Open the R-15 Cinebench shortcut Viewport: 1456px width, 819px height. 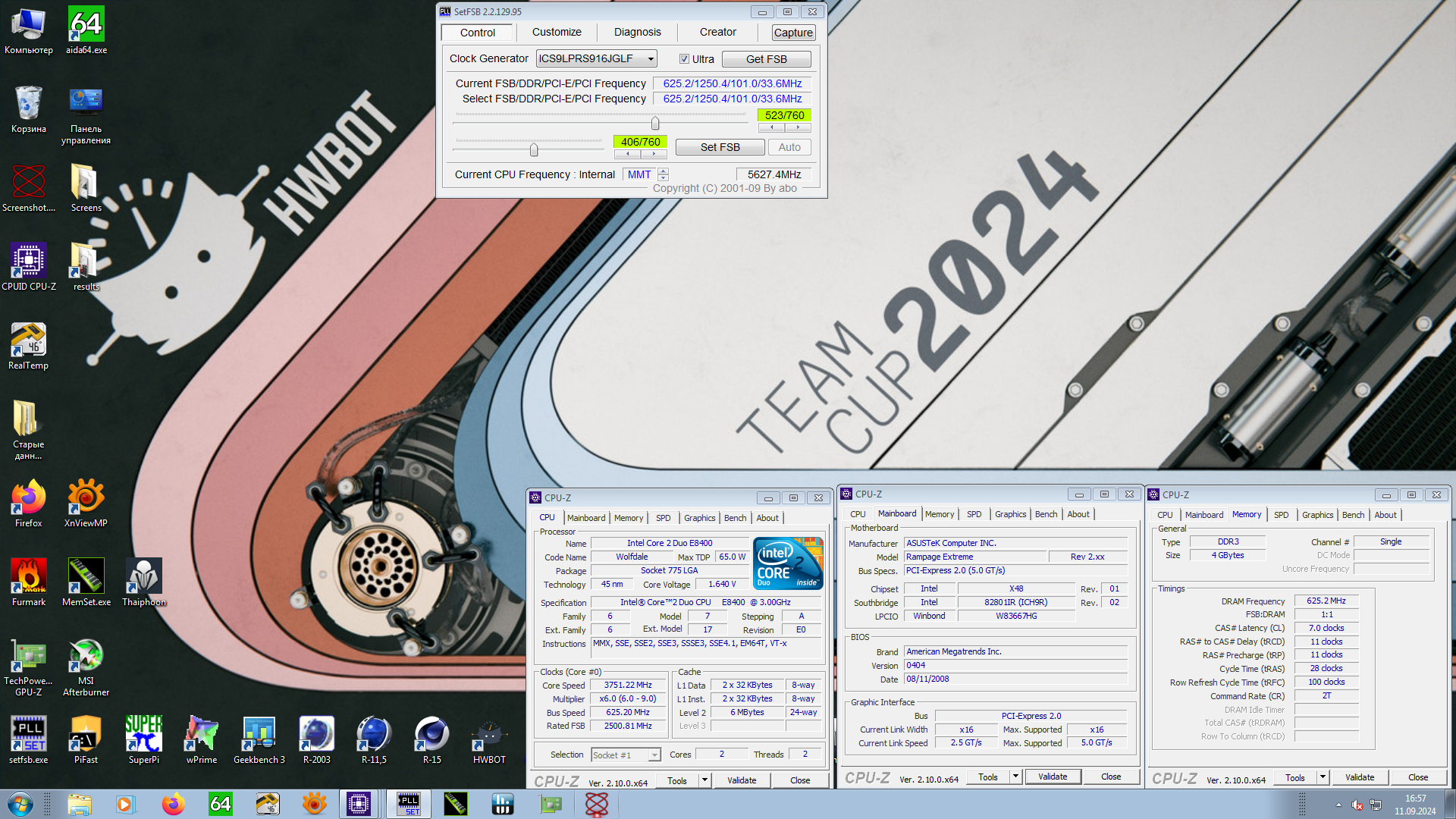(431, 740)
